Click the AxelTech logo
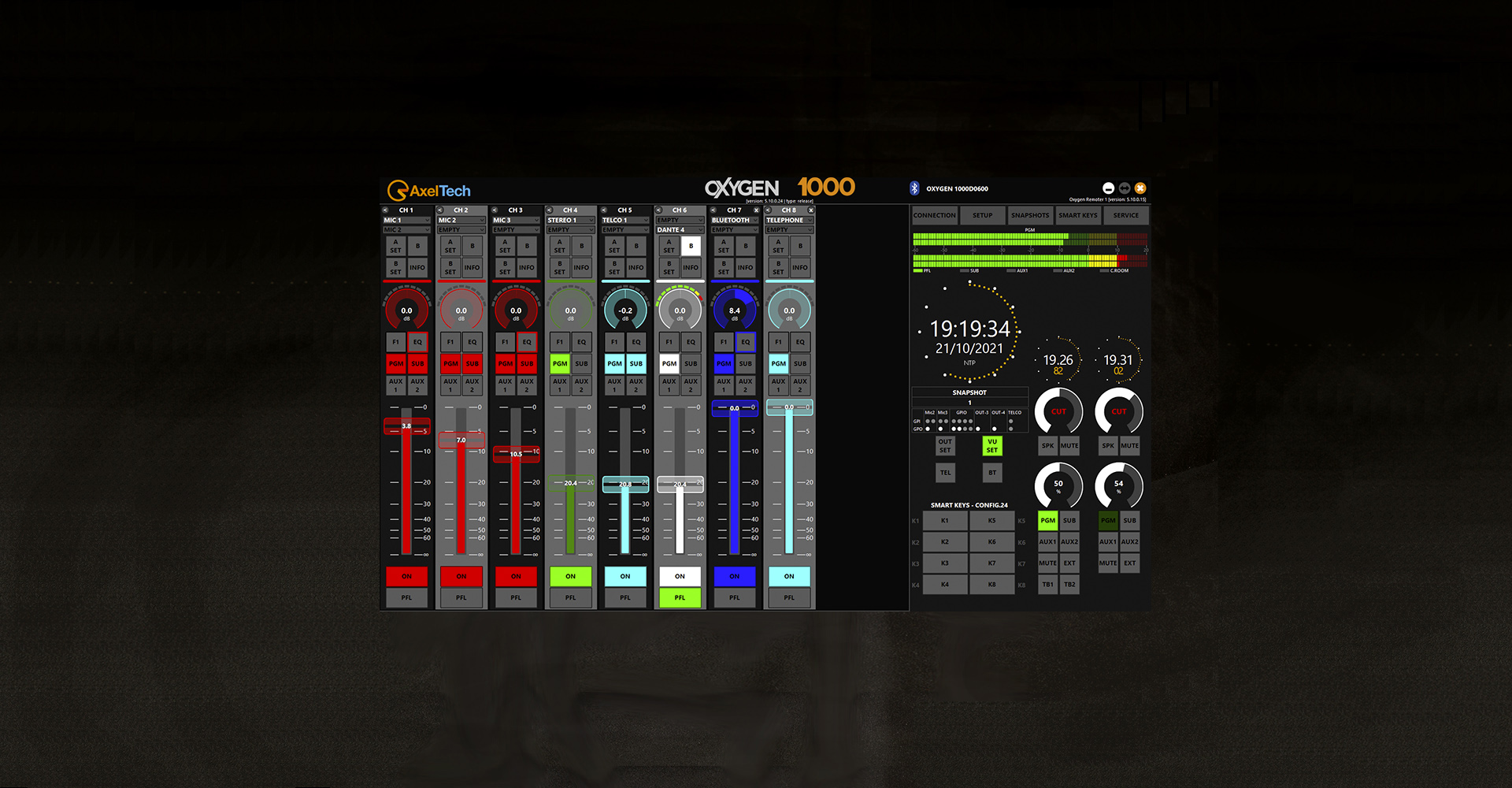1512x788 pixels. (429, 191)
